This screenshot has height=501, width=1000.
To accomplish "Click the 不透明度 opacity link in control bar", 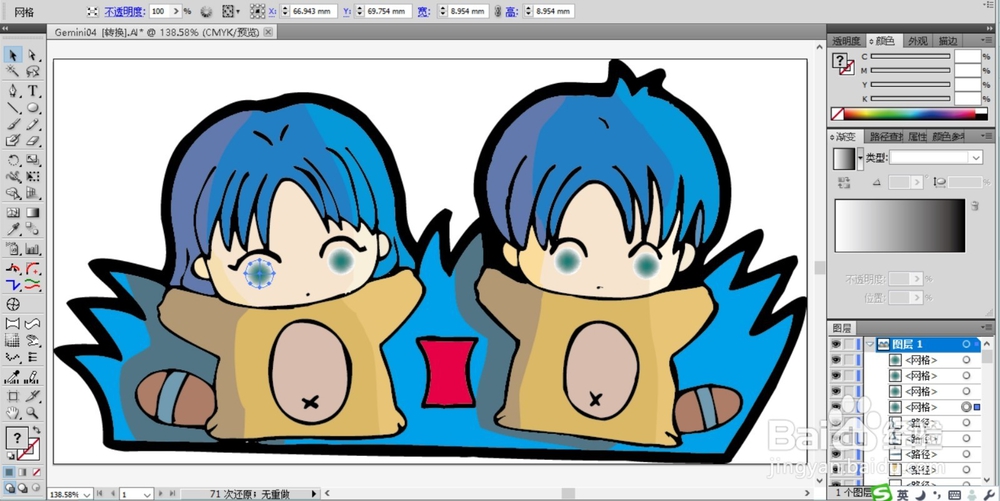I will pyautogui.click(x=125, y=11).
